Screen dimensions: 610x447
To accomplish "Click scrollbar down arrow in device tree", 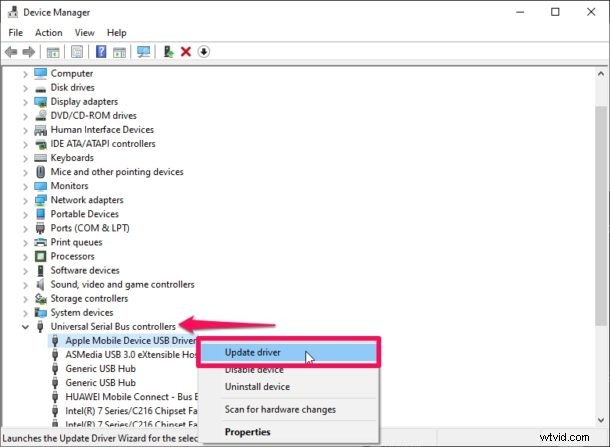I will pos(601,420).
